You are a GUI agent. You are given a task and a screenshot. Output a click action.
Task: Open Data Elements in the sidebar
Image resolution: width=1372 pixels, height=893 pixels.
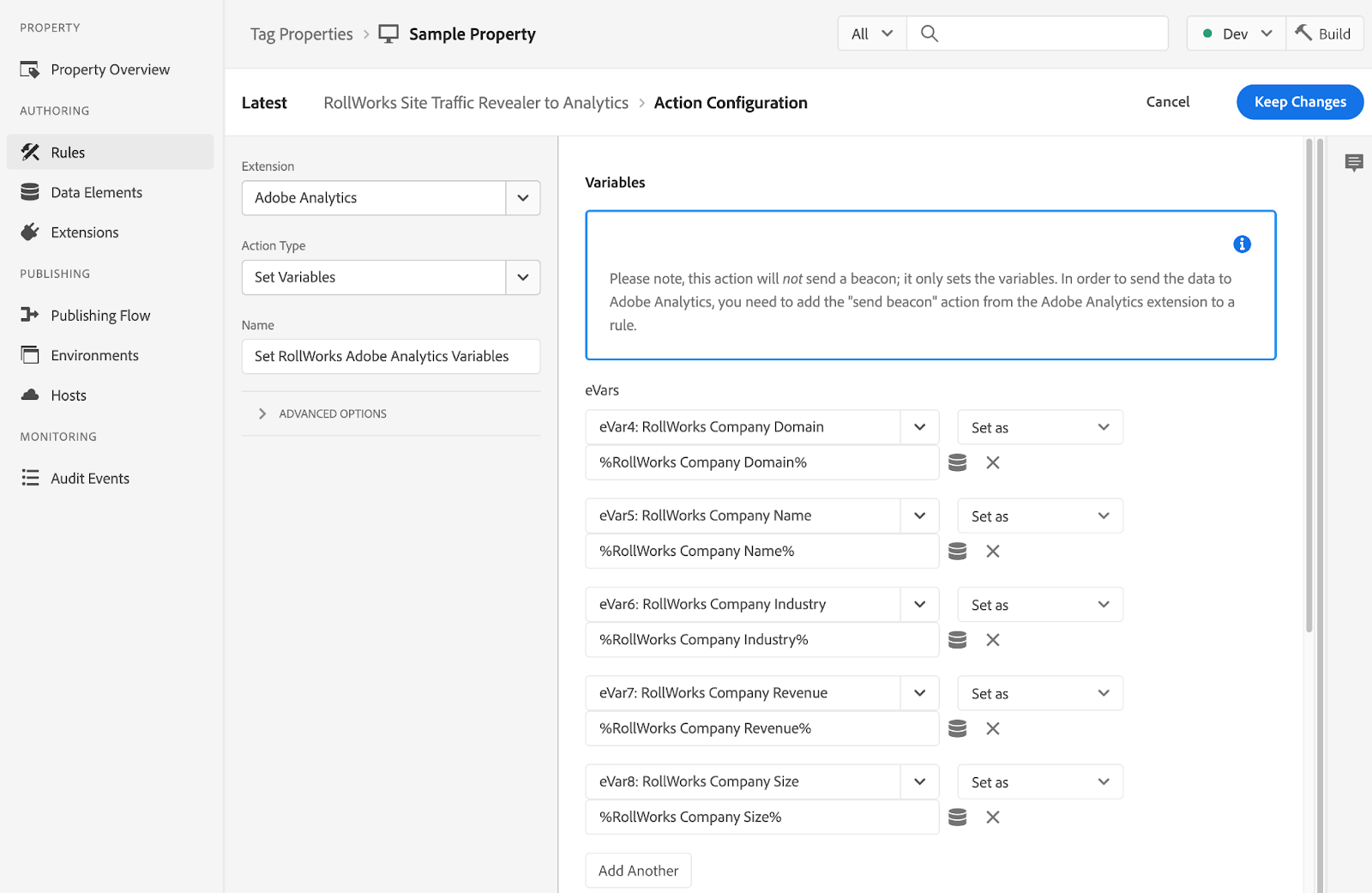(x=96, y=193)
